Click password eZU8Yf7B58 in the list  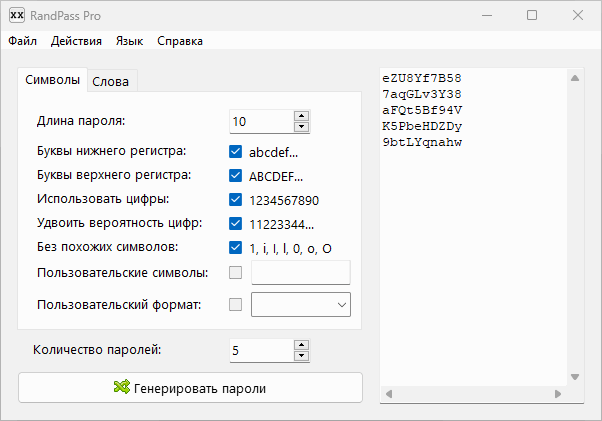click(x=422, y=78)
